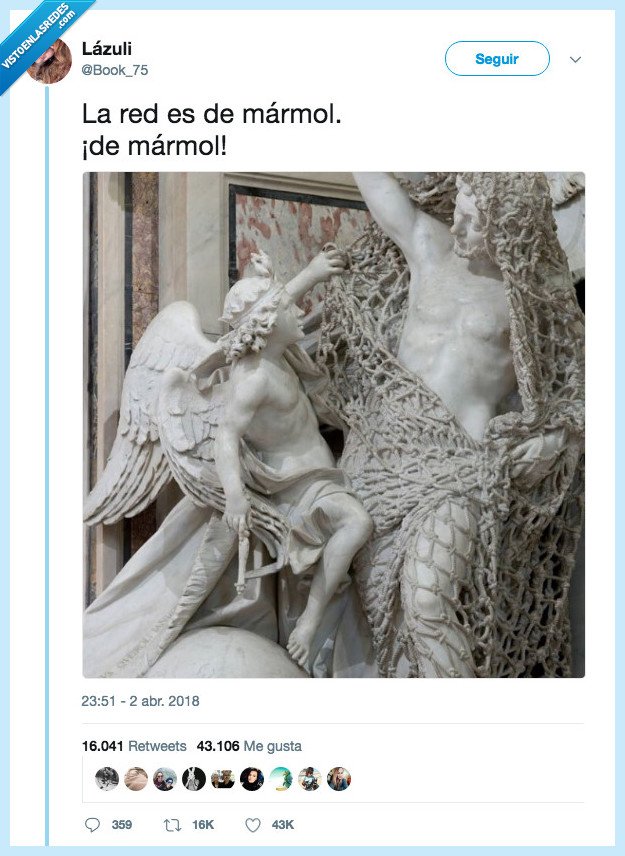625x856 pixels.
Task: Open fifth liker's avatar in row
Action: (223, 778)
